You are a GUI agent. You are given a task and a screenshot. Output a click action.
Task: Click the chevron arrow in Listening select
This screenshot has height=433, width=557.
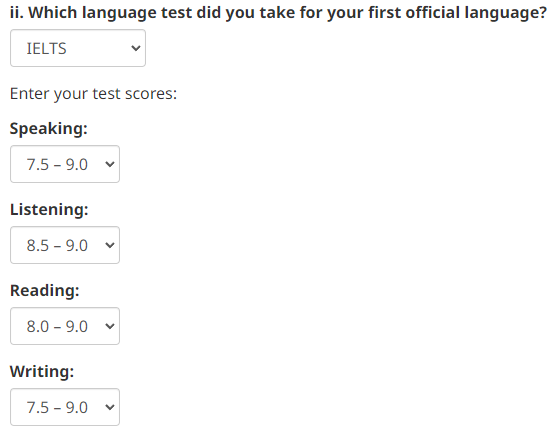(x=110, y=245)
